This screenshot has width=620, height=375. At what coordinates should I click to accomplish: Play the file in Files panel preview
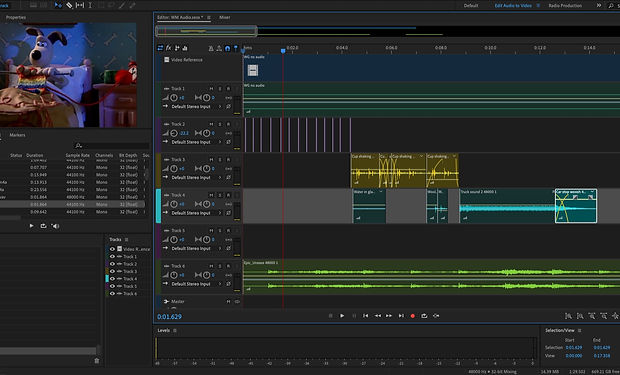pos(32,226)
